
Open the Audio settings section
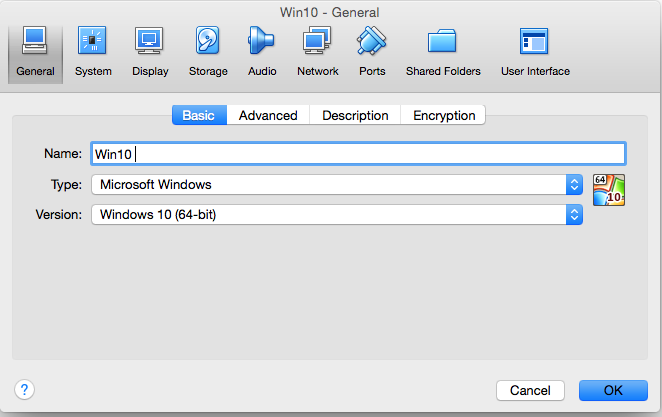[x=262, y=52]
